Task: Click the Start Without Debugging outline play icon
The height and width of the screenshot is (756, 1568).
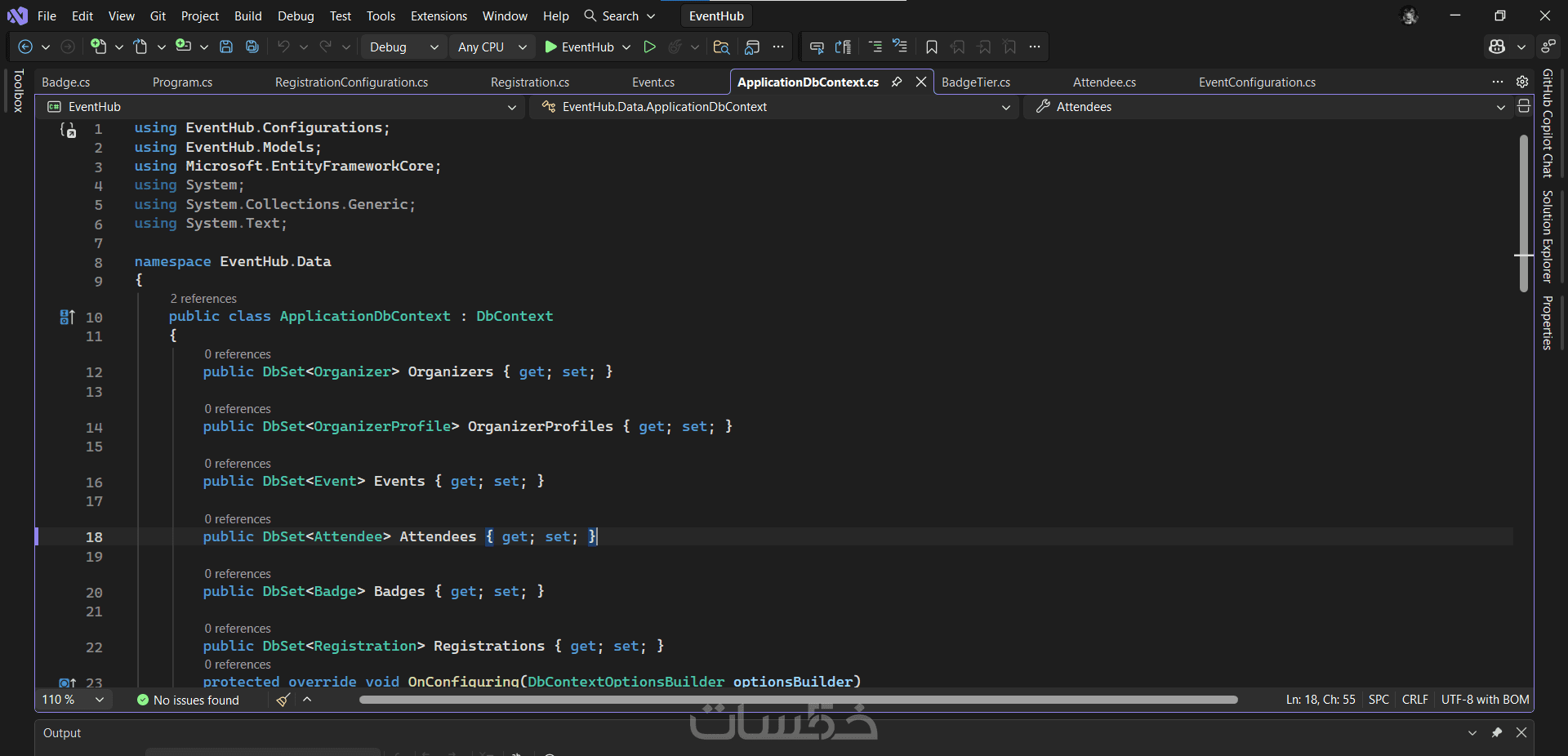Action: tap(649, 47)
